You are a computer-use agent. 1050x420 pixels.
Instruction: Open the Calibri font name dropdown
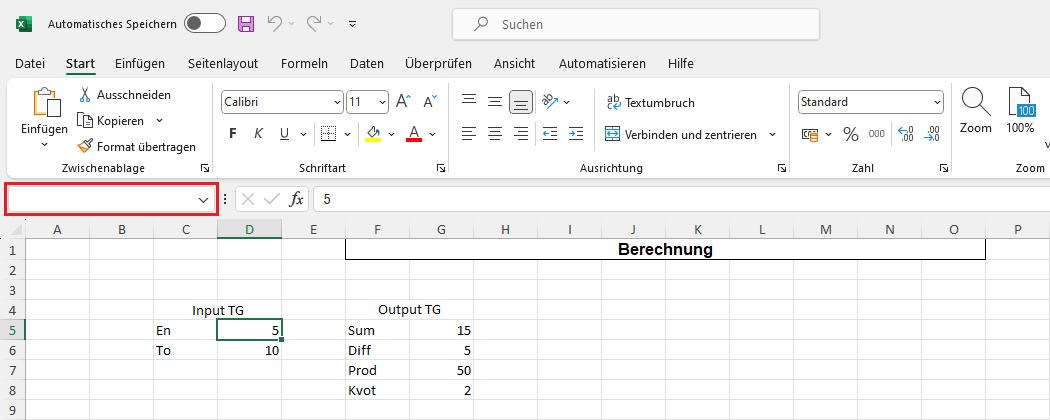(x=335, y=102)
